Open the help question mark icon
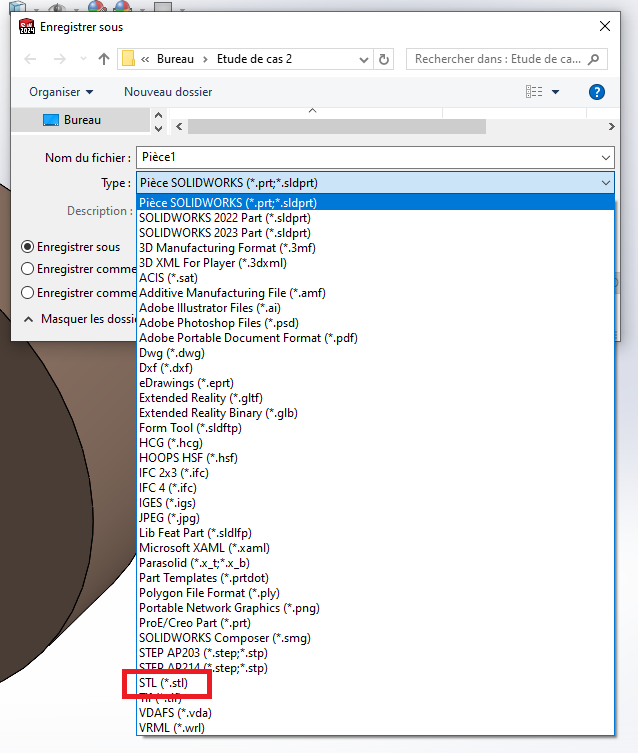This screenshot has height=753, width=638. pyautogui.click(x=597, y=92)
